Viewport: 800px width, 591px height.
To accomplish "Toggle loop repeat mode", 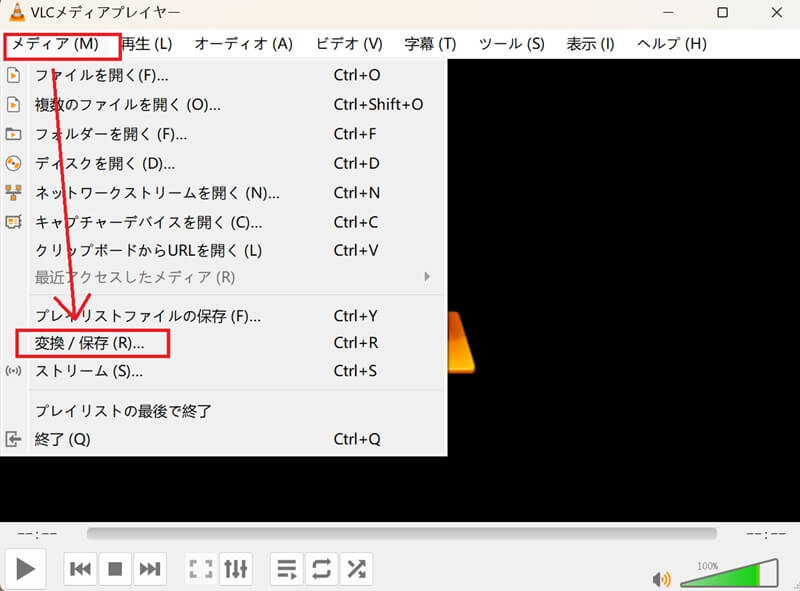I will coord(321,569).
